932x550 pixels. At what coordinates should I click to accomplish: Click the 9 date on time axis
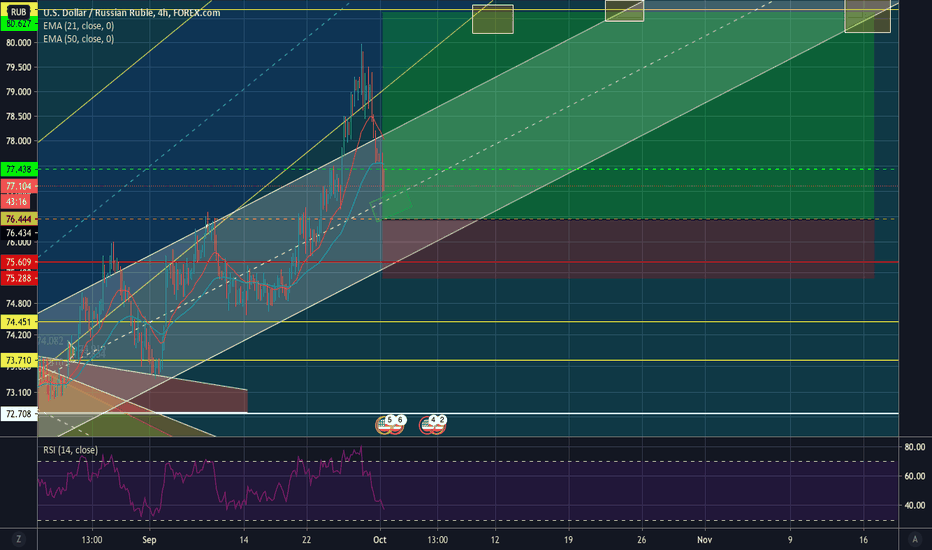coord(790,539)
